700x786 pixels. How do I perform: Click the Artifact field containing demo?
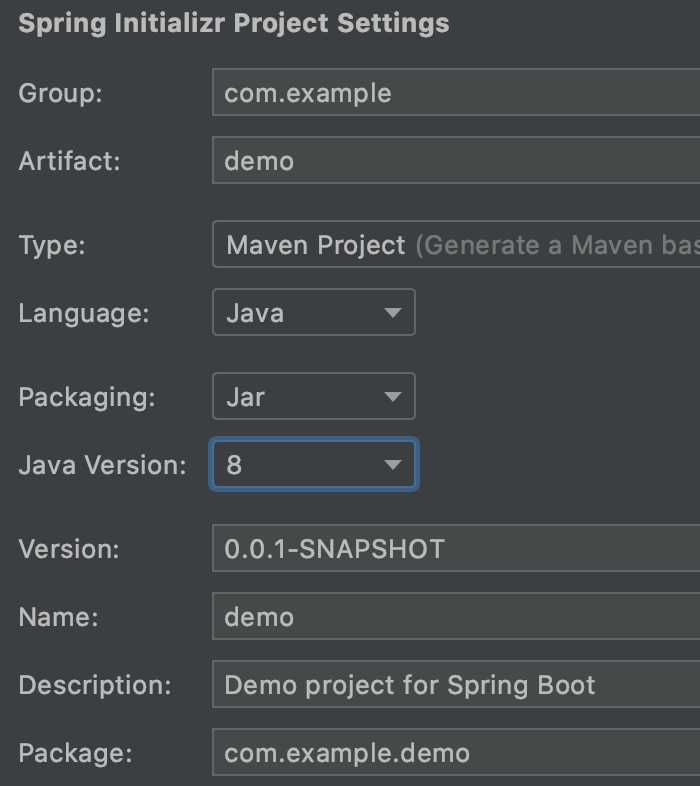point(456,160)
